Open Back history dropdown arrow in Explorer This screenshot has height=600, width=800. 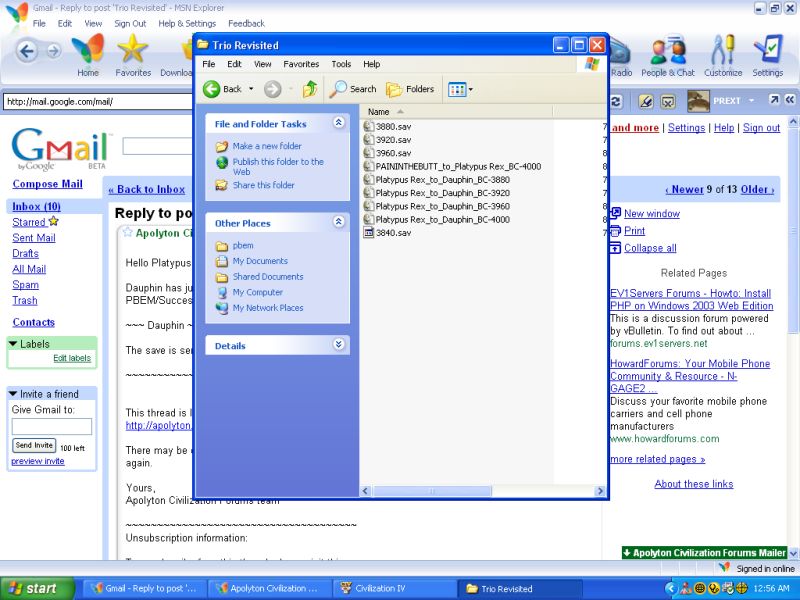tap(251, 89)
